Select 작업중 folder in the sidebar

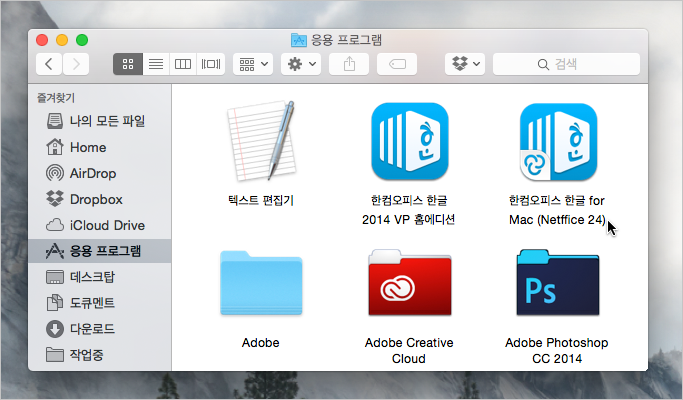pos(100,355)
